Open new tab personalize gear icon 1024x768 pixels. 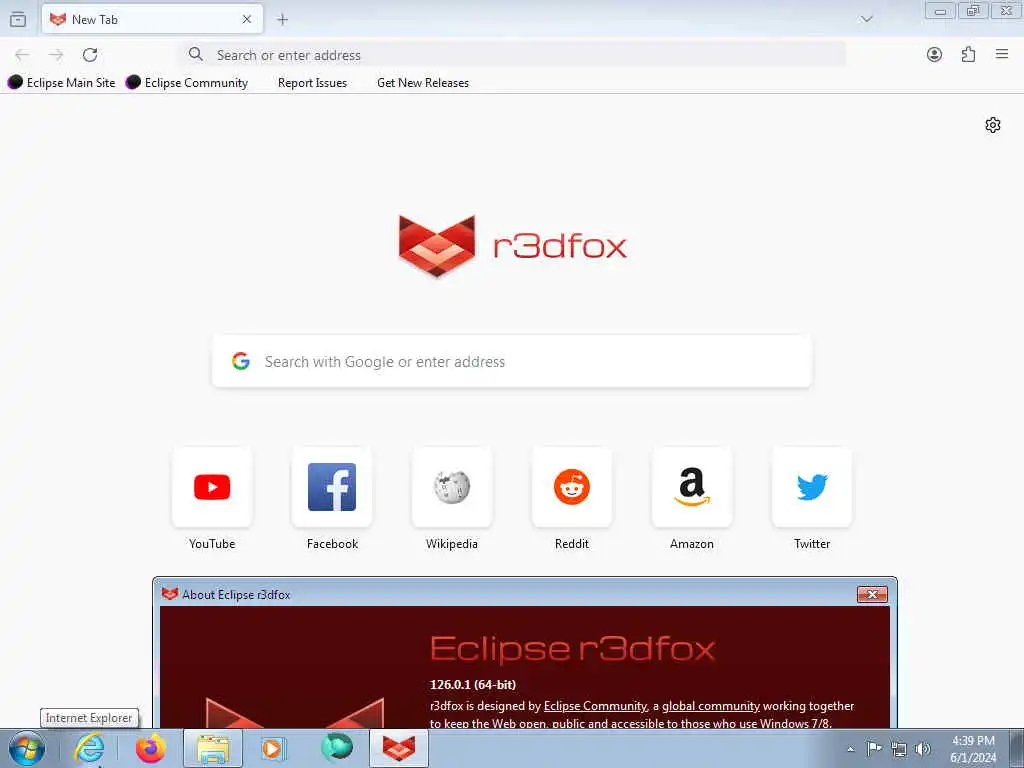coord(993,125)
